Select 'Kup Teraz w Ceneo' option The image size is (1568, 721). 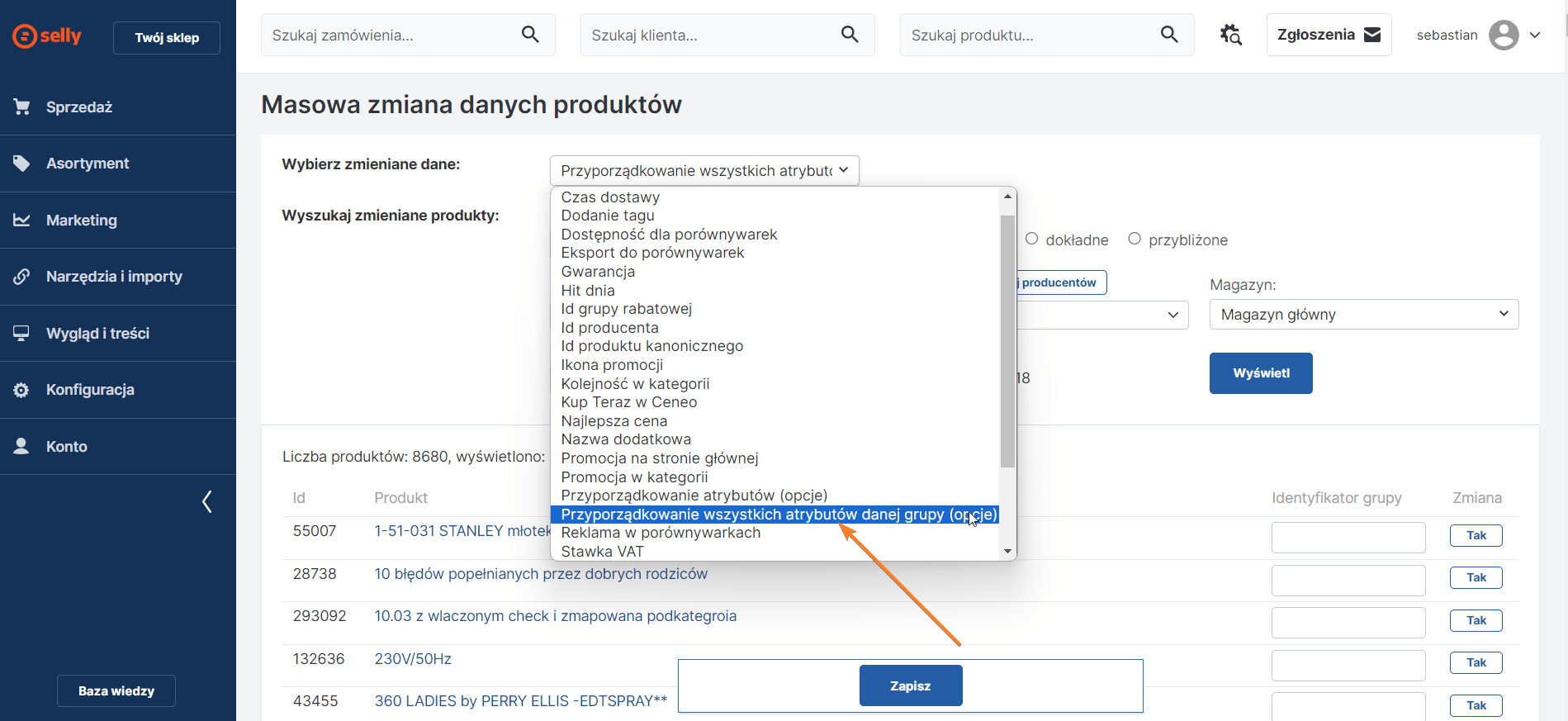(628, 402)
